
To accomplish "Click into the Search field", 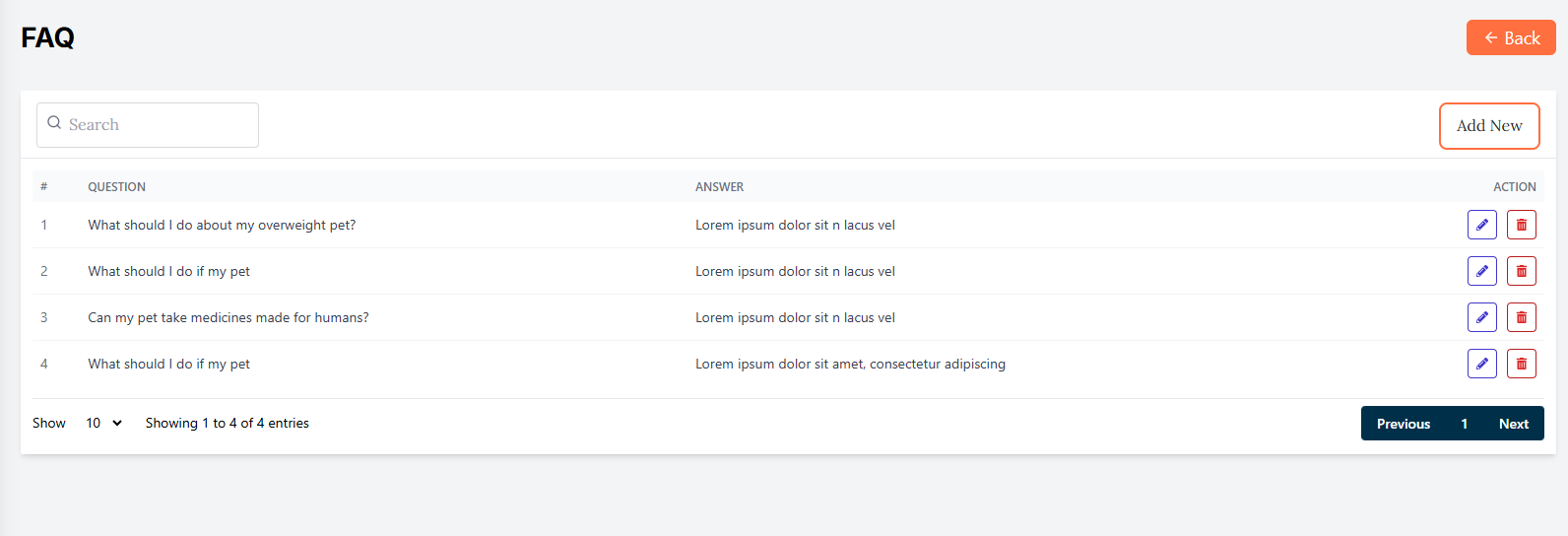I will click(x=158, y=125).
